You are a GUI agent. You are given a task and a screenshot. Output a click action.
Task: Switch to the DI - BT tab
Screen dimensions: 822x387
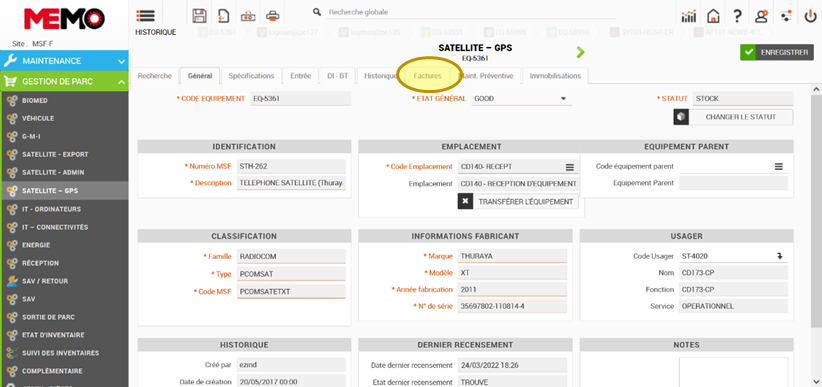tap(338, 76)
